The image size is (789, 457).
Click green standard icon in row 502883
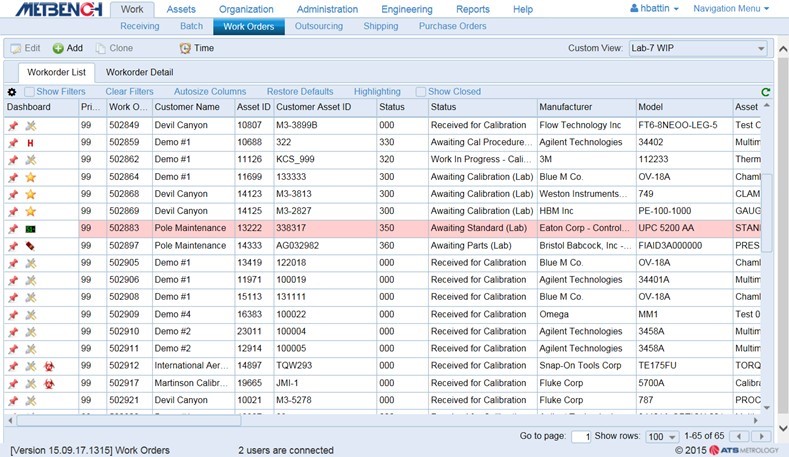click(x=30, y=229)
